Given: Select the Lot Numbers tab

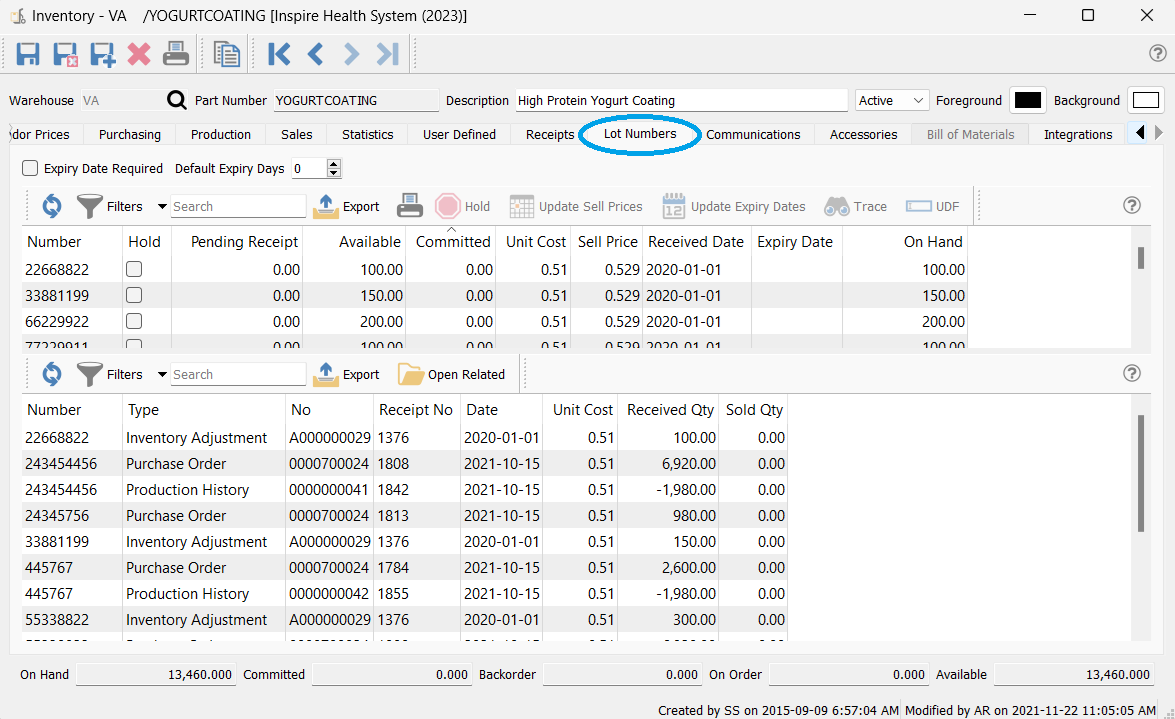Looking at the screenshot, I should pyautogui.click(x=640, y=133).
